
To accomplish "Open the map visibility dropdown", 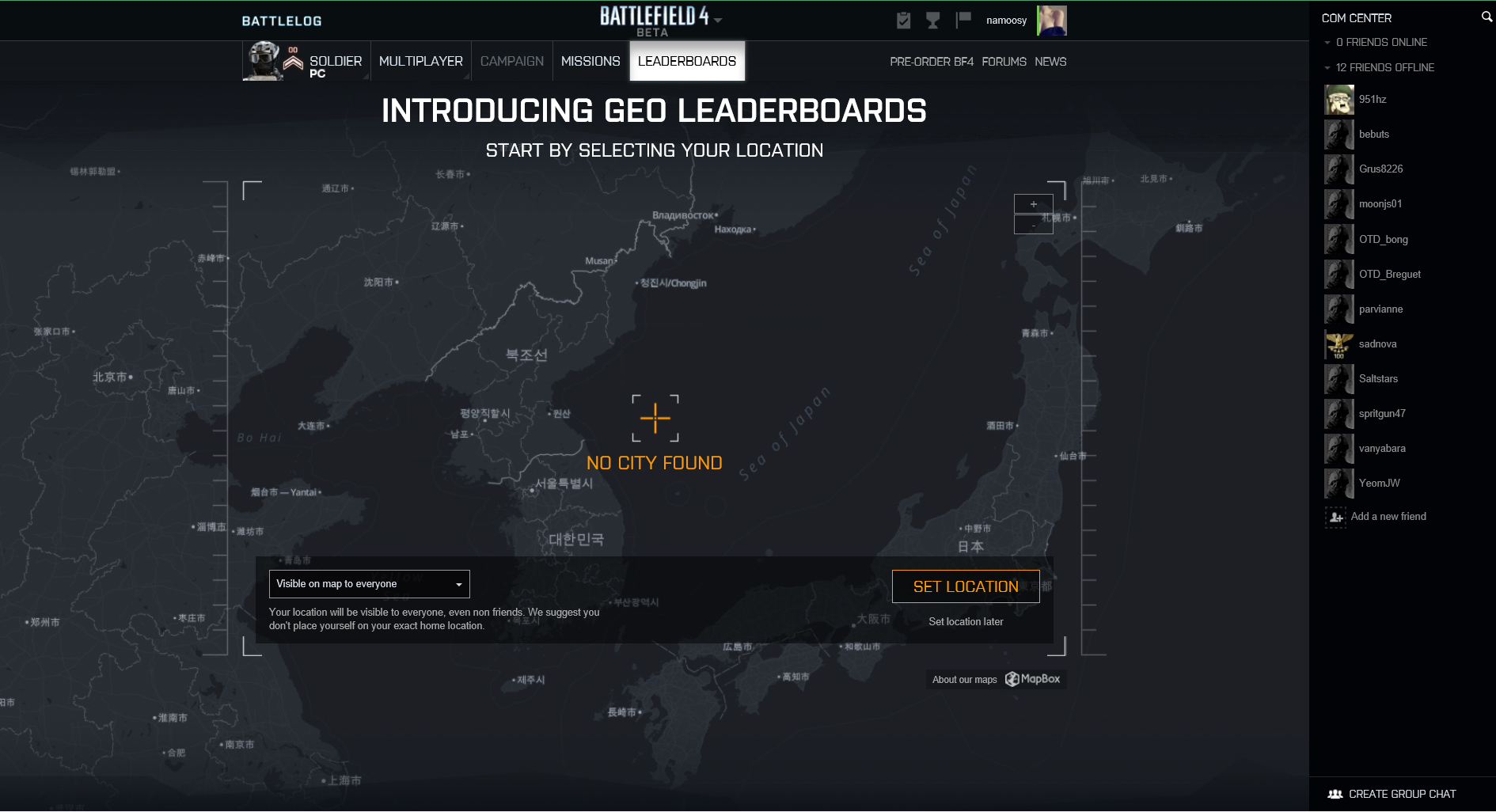I will [369, 584].
